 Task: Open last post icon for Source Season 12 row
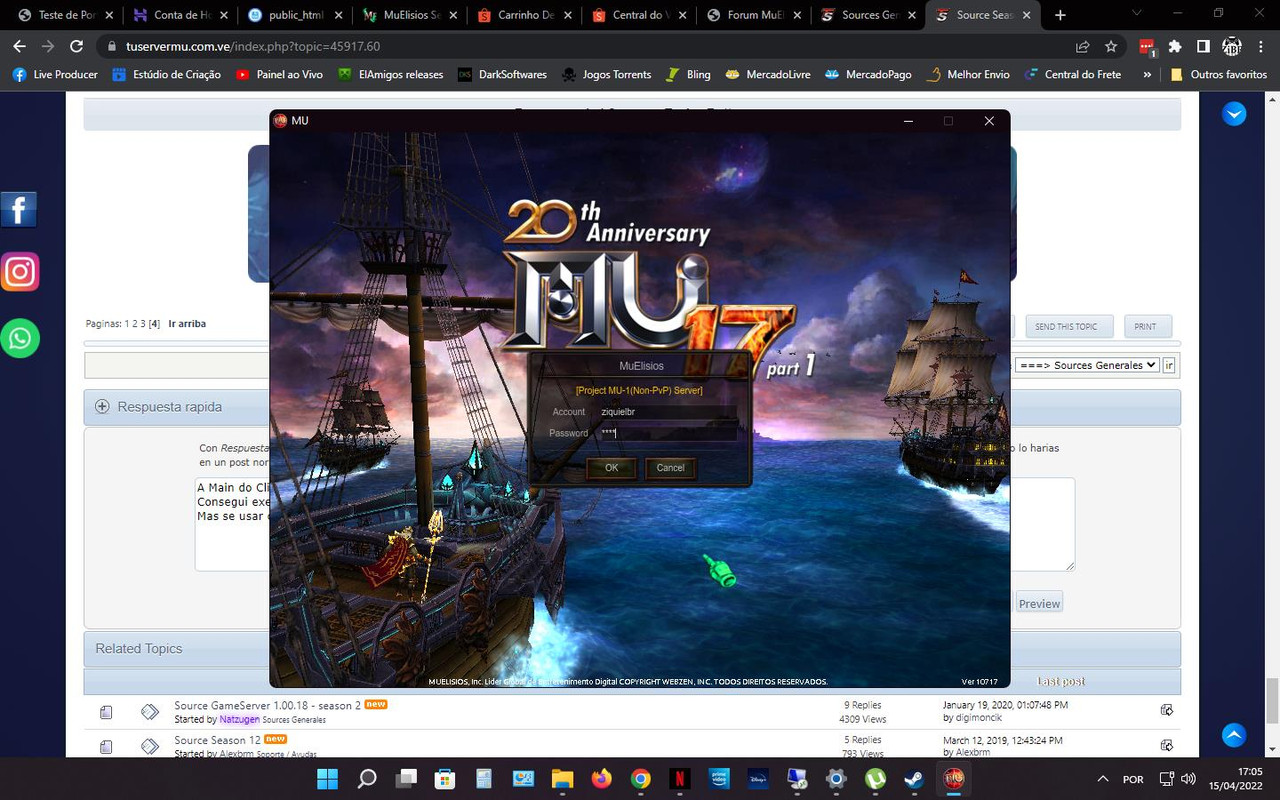(1166, 746)
